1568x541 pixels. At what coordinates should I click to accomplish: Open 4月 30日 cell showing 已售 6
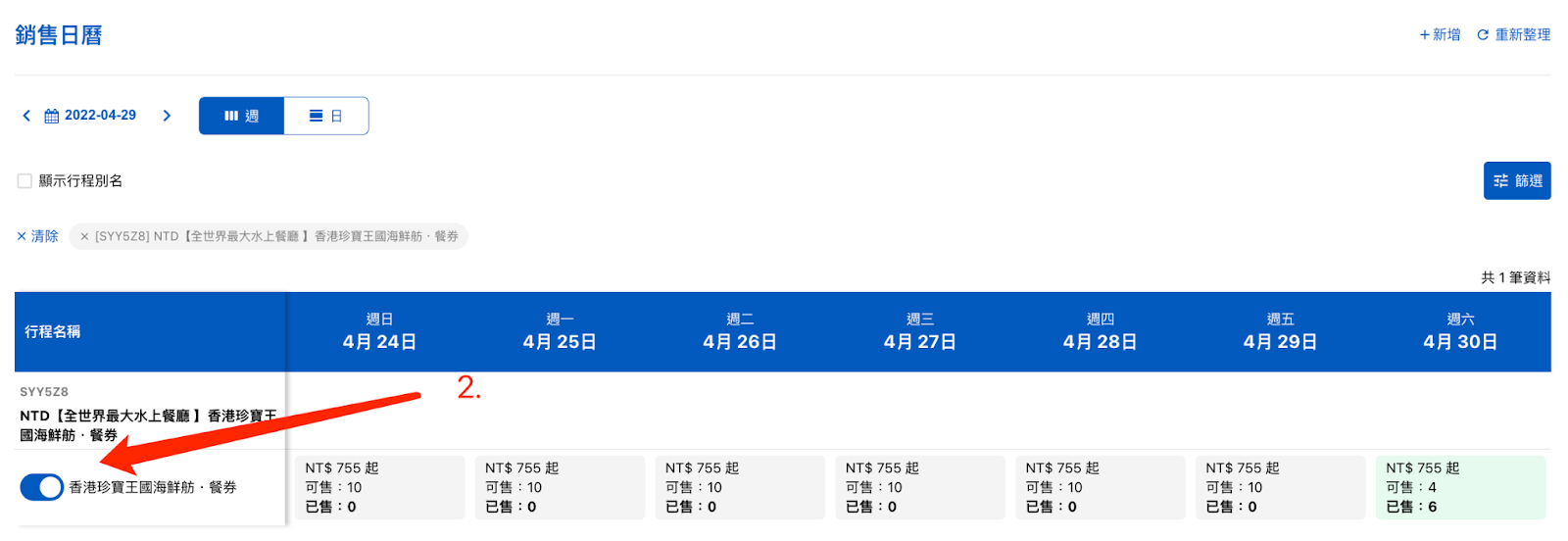pos(1460,487)
